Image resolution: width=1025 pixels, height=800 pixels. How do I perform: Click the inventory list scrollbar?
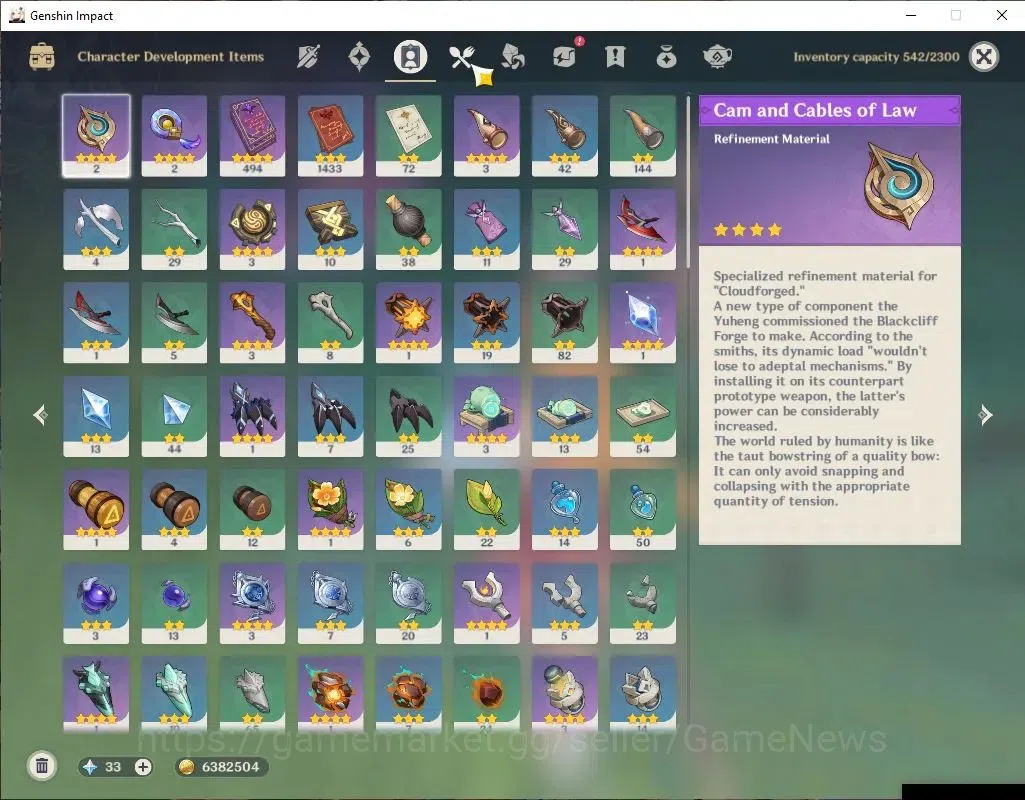point(688,182)
